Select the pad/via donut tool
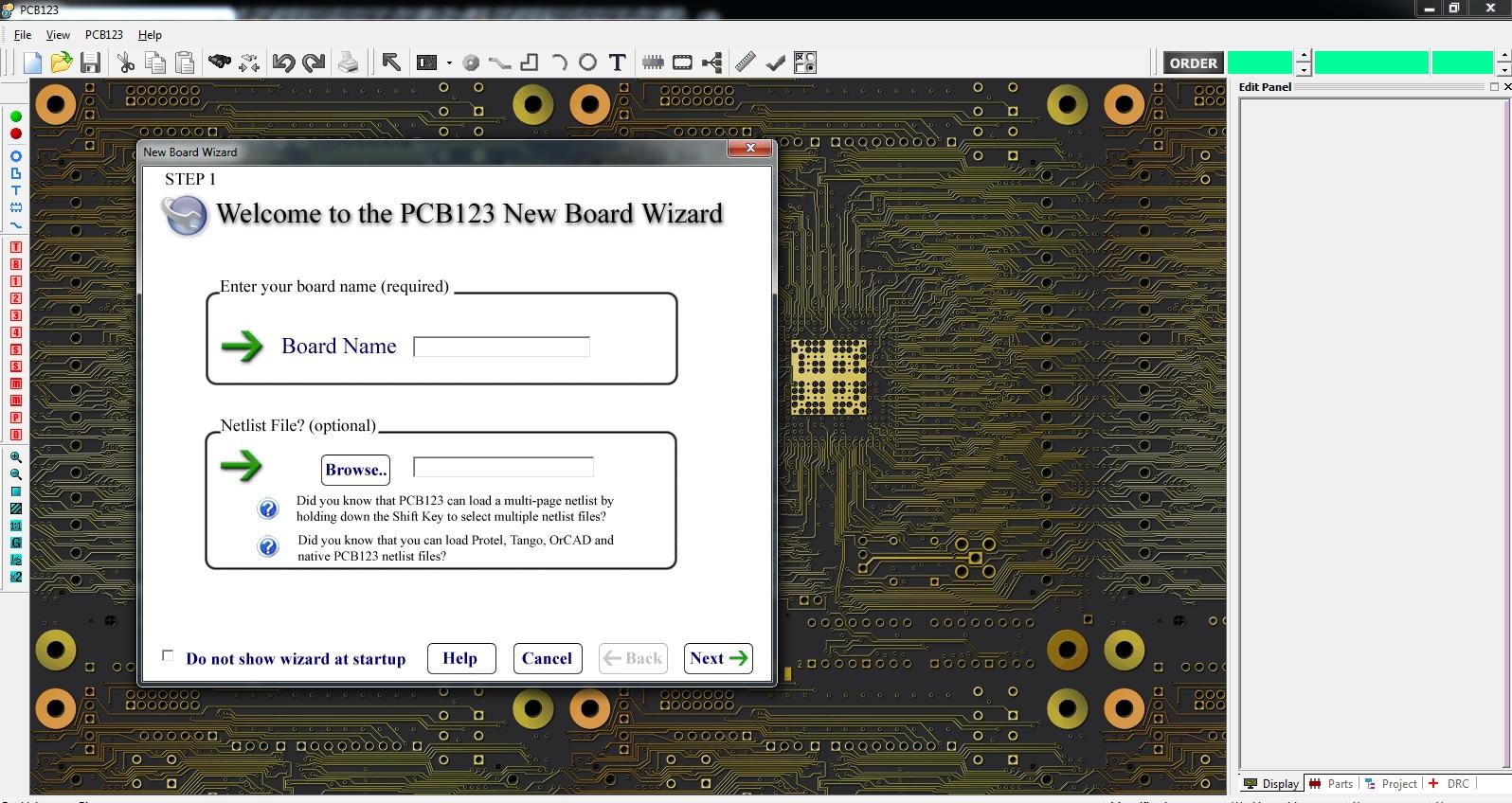Viewport: 1512px width, 803px height. pos(471,63)
